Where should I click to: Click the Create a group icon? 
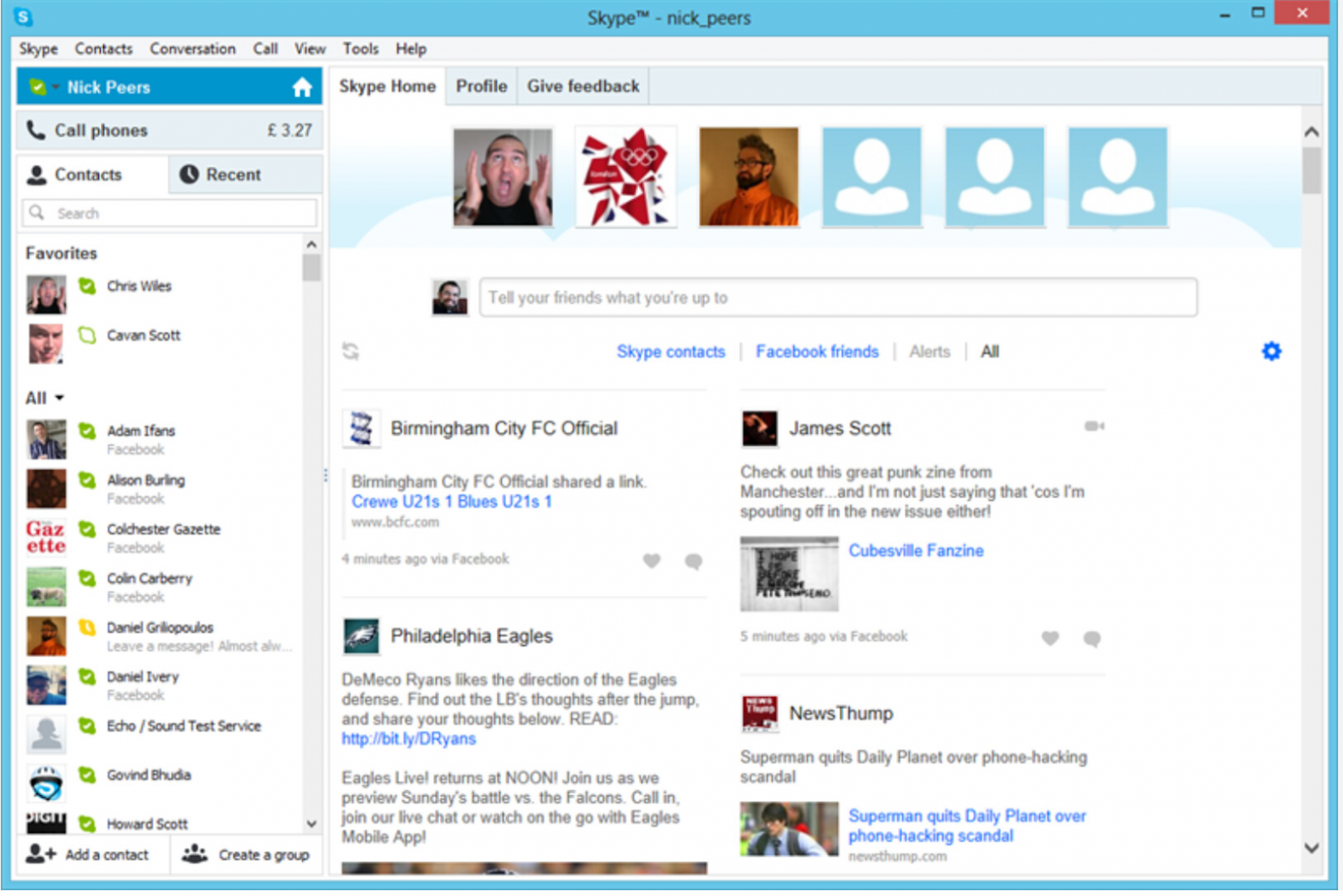tap(195, 854)
